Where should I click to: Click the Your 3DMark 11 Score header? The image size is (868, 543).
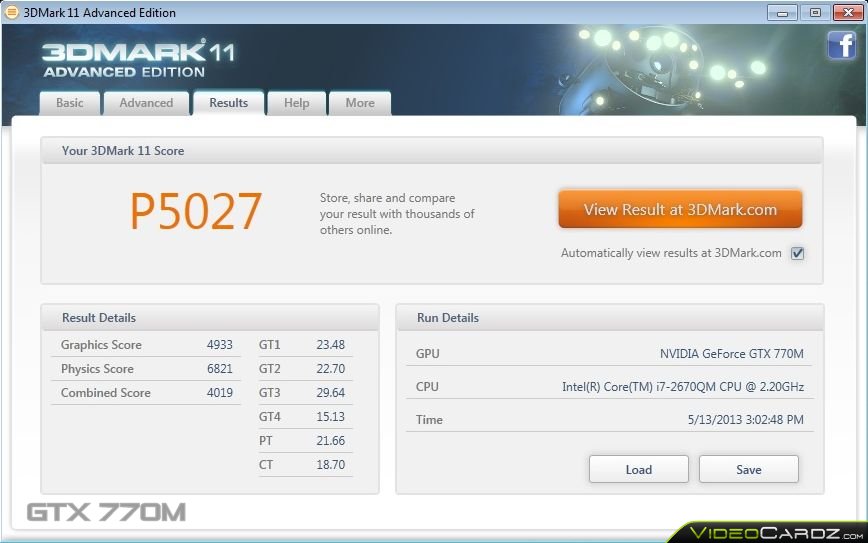(432, 151)
